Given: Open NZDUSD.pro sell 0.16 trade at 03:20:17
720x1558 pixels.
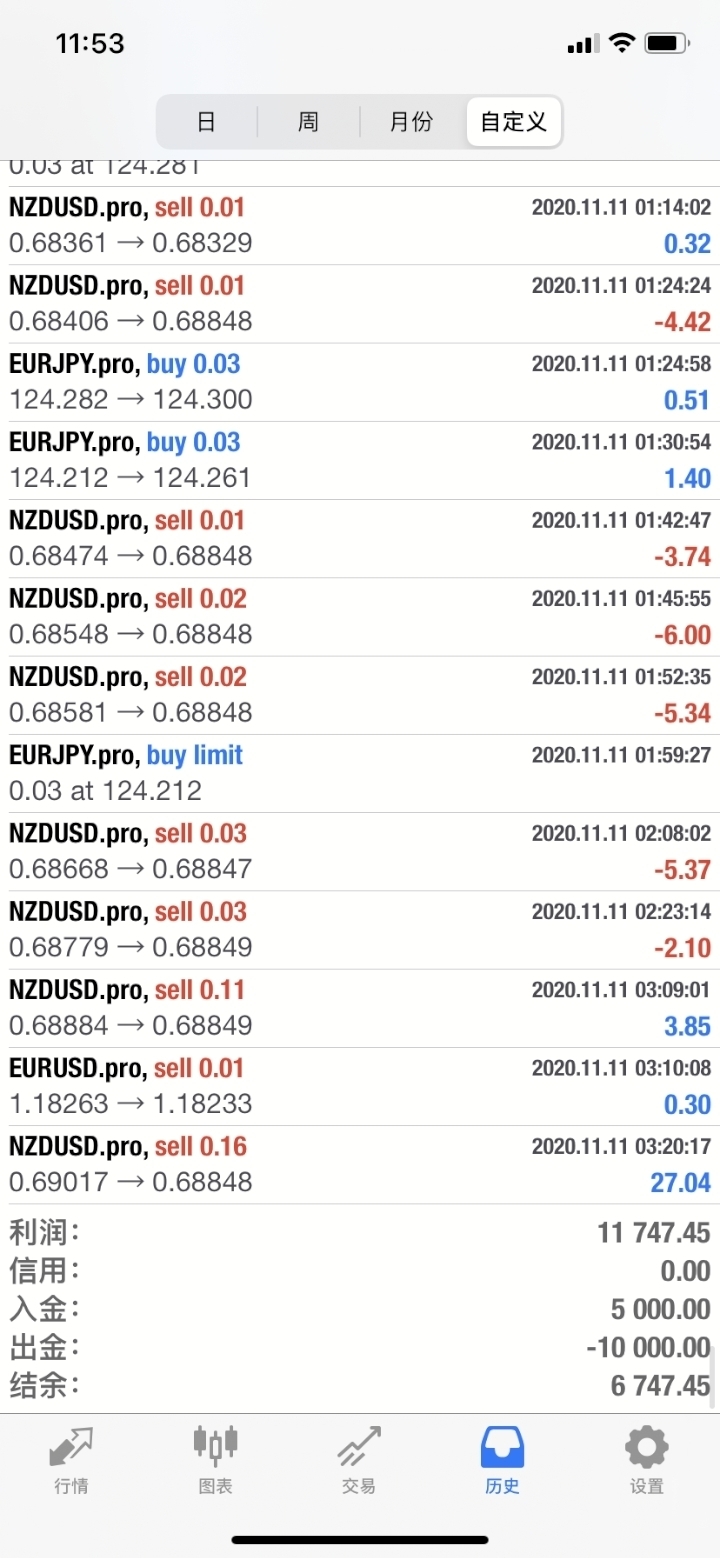Looking at the screenshot, I should tap(360, 1165).
